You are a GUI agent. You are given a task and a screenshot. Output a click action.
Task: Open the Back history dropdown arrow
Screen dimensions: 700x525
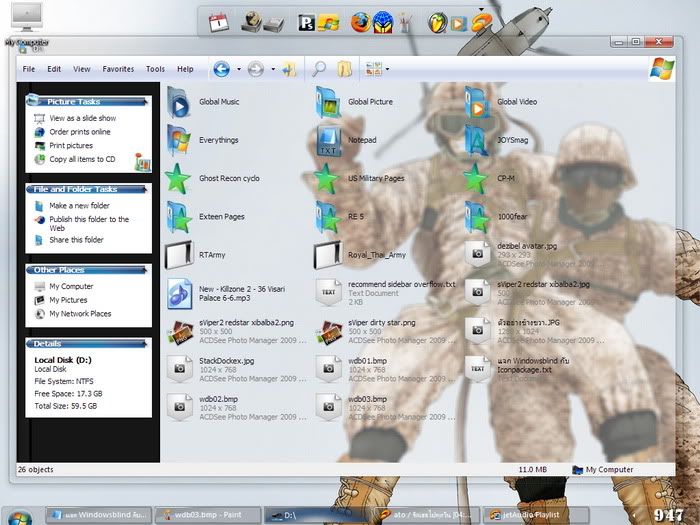coord(239,69)
